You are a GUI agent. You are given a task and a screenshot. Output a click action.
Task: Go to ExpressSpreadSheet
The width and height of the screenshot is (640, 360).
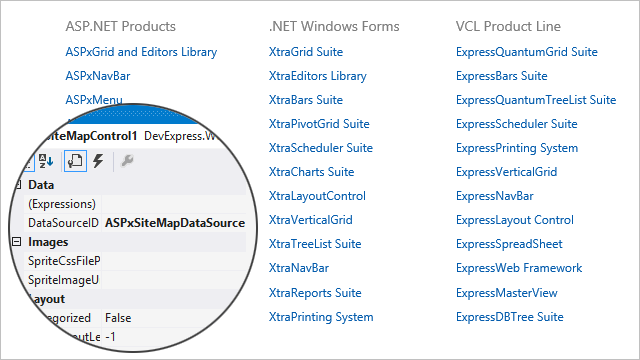pos(509,244)
